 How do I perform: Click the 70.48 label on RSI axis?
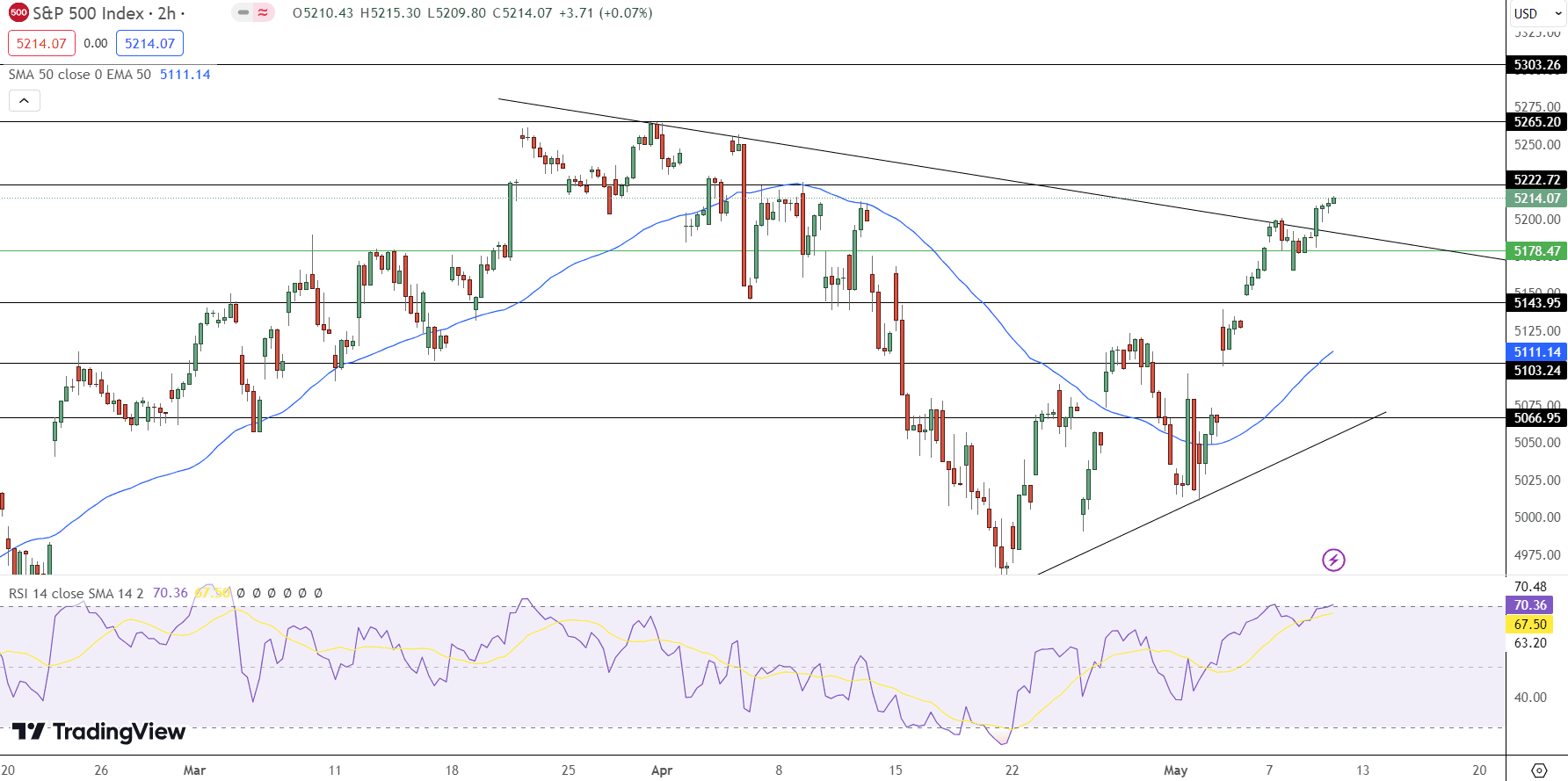[1530, 587]
